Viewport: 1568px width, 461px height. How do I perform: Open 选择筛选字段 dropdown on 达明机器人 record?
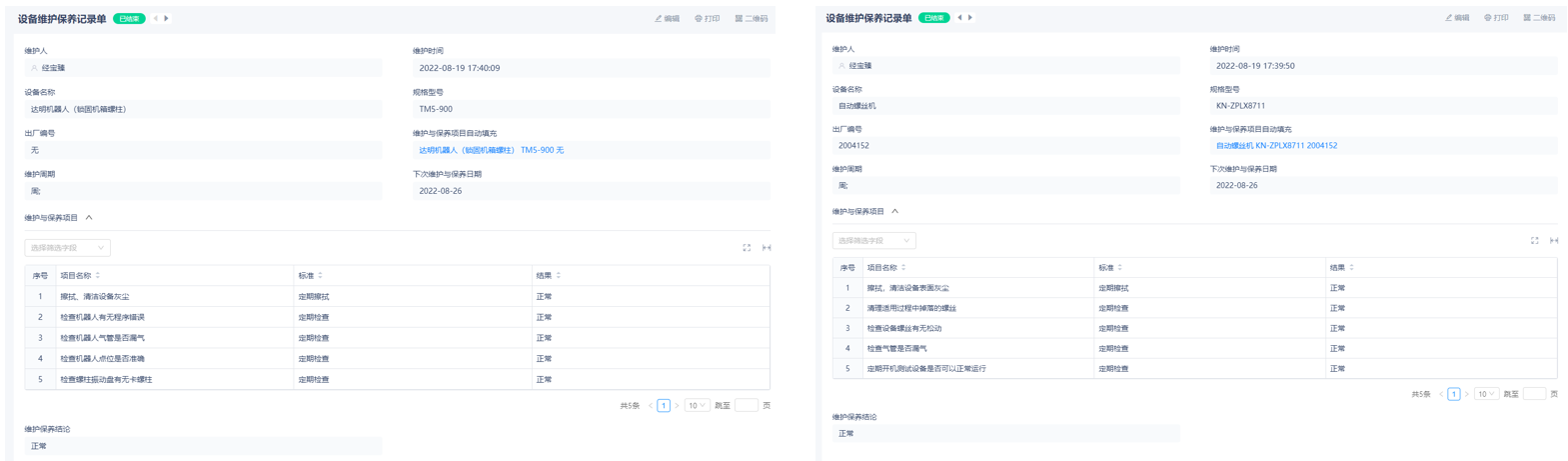pyautogui.click(x=67, y=248)
